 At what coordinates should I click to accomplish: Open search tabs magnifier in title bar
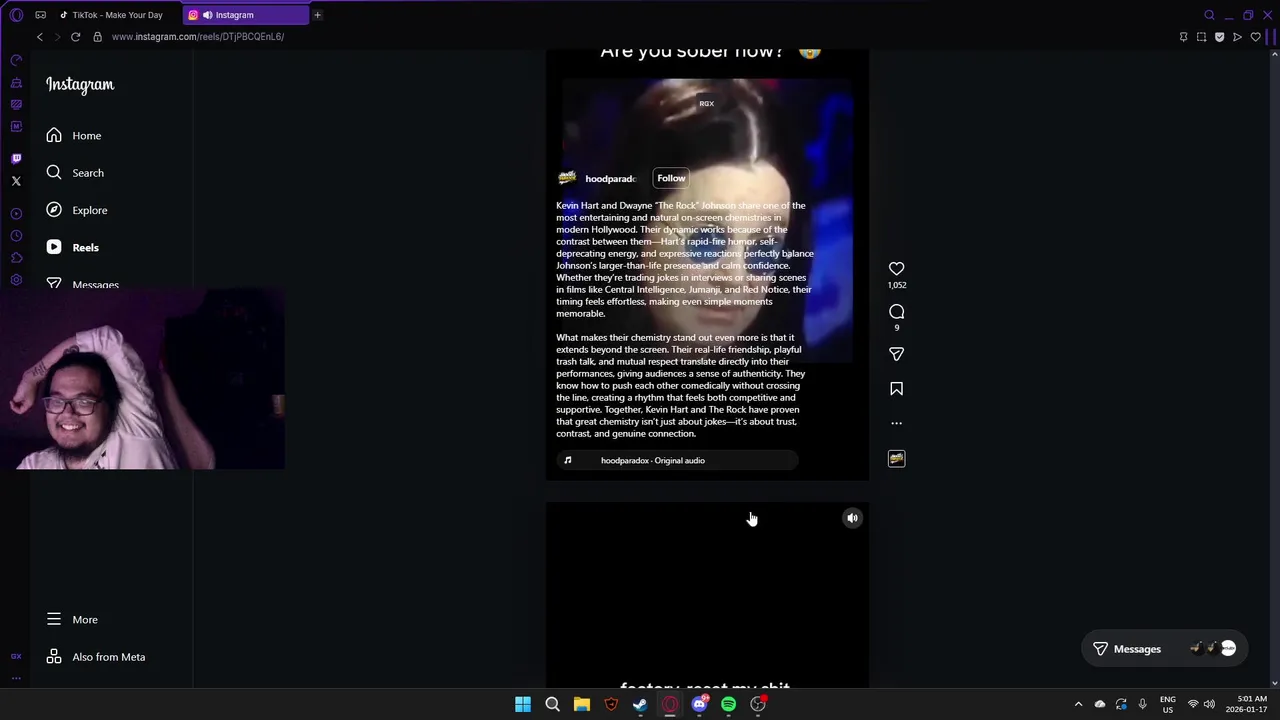[x=1209, y=15]
